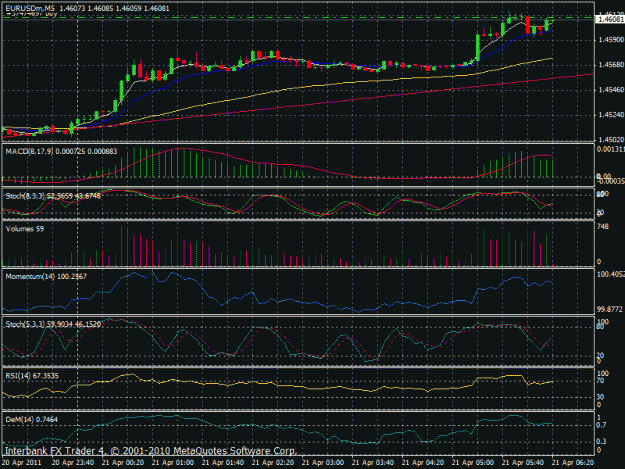
Task: Click the 20 Apr 23:40 time label
Action: [73, 463]
